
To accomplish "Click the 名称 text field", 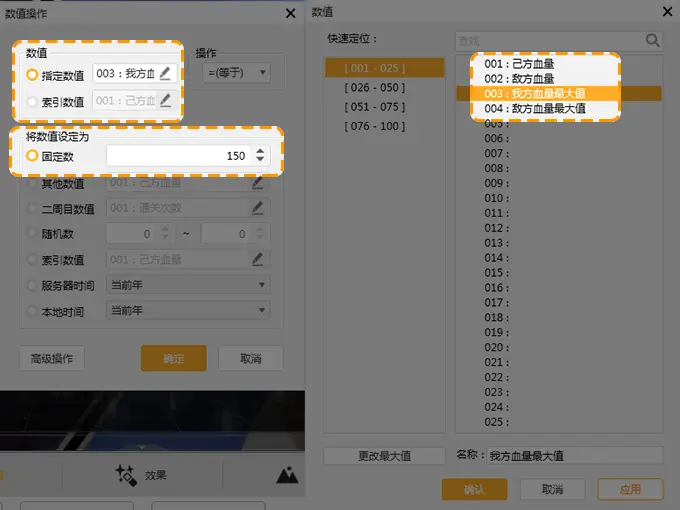I will (573, 456).
